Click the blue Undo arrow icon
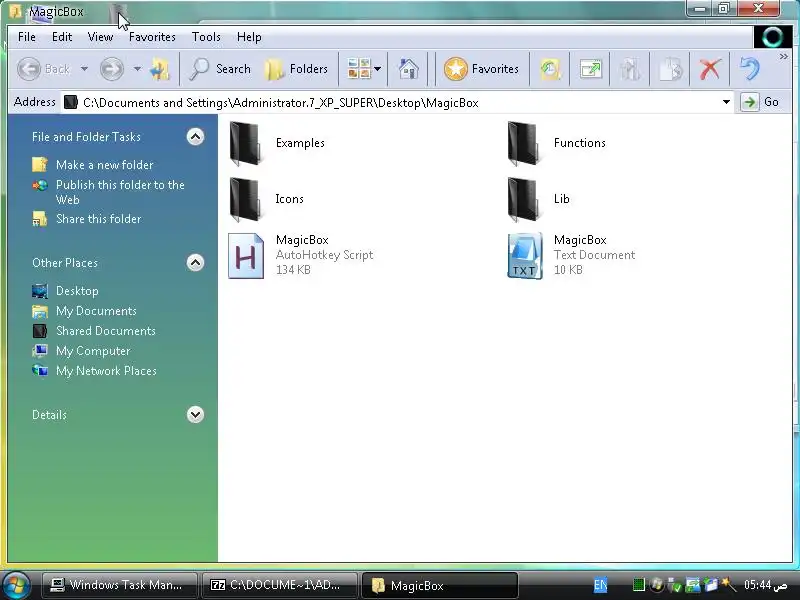 pos(749,68)
